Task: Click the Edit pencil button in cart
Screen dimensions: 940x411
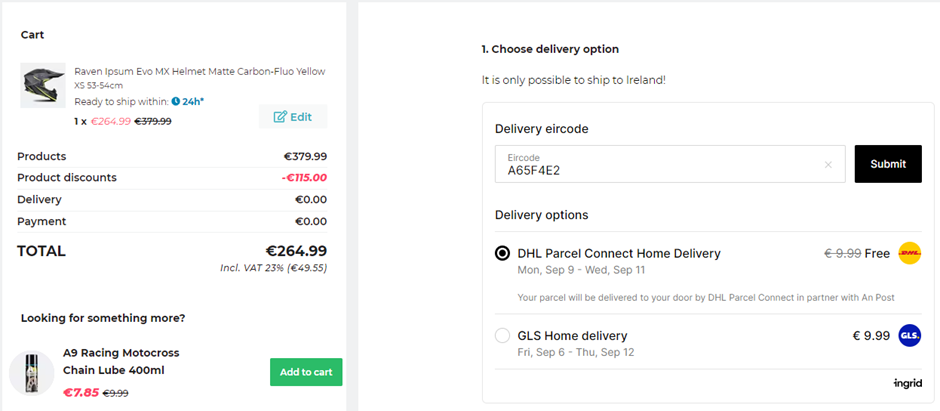Action: click(x=292, y=117)
